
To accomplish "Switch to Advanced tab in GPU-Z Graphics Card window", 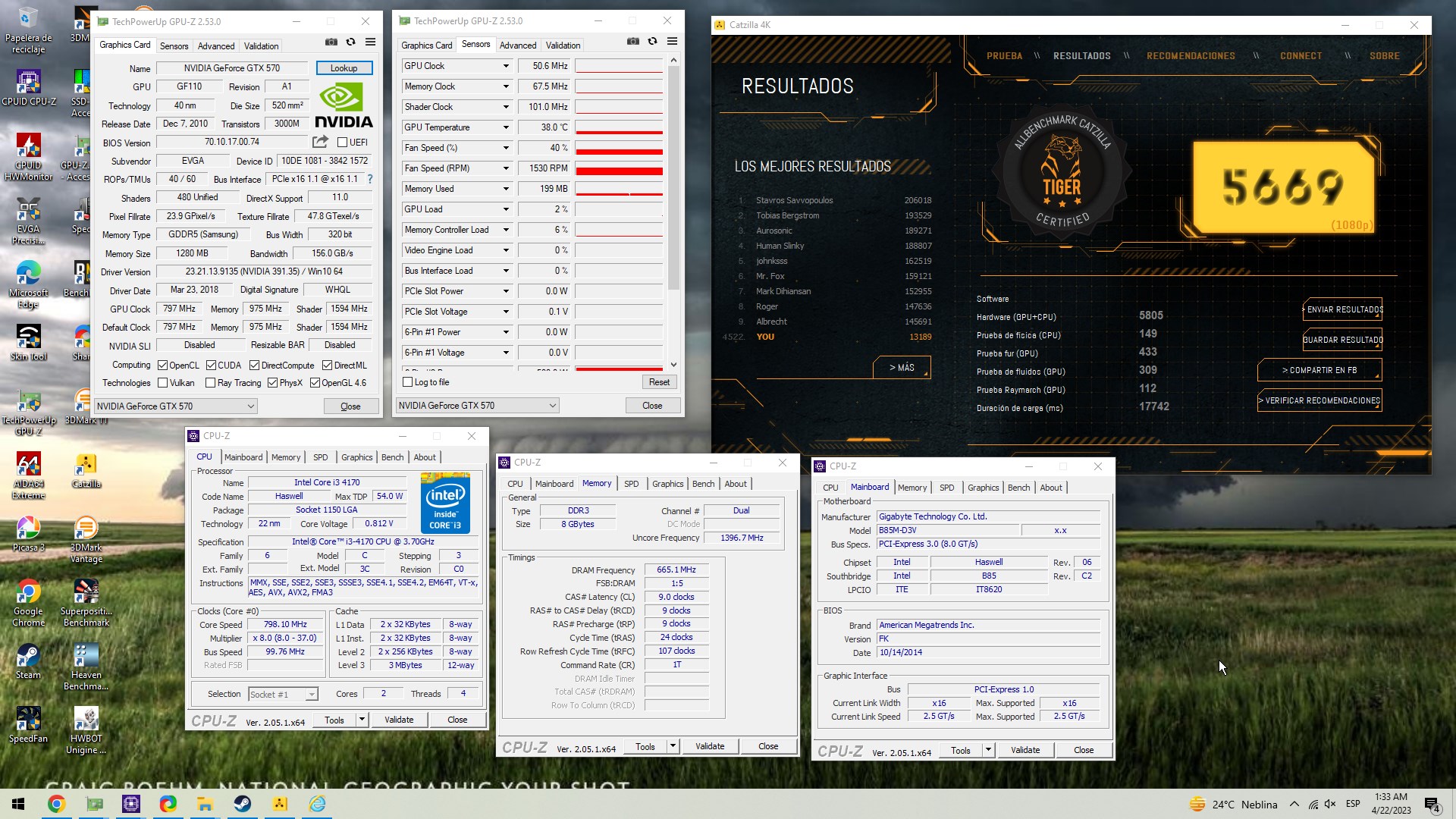I will coord(216,46).
